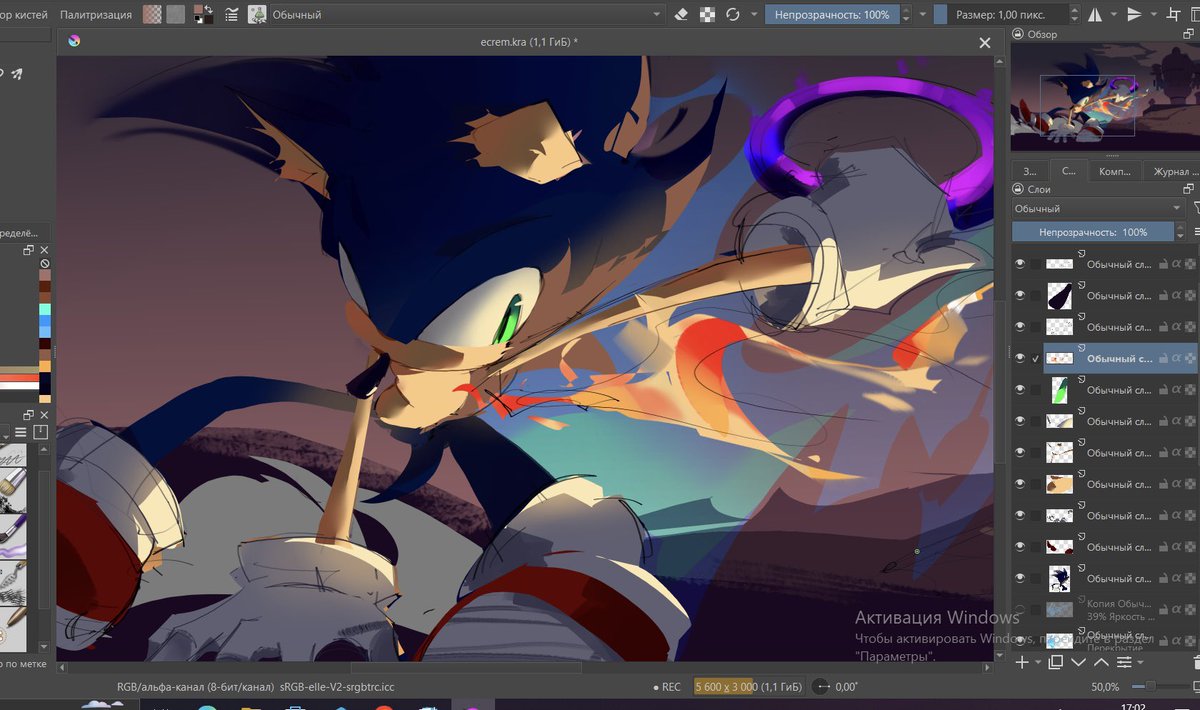Screen dimensions: 1200x710
Task: Lock the Слои docker with the padlock icon
Action: (x=1019, y=189)
